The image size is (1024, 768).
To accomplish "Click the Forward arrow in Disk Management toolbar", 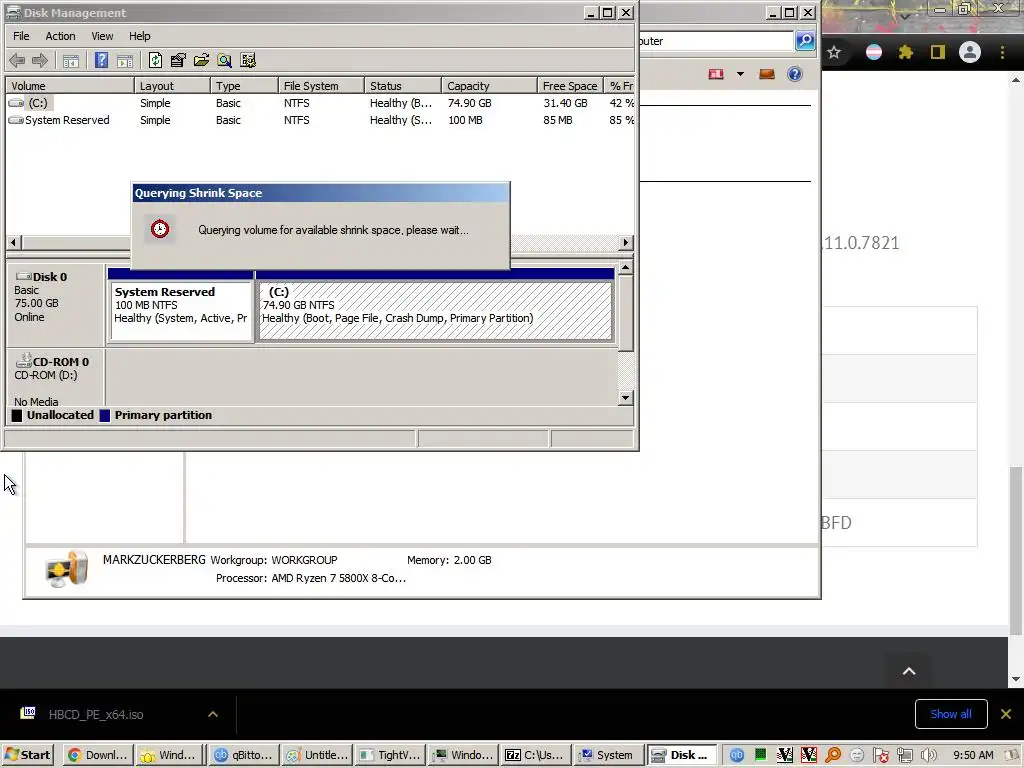I will [x=40, y=61].
